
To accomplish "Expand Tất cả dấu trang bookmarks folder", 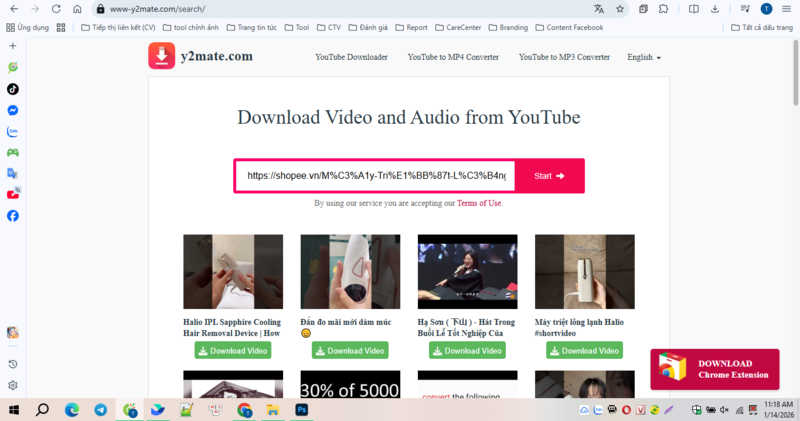I will coord(762,28).
